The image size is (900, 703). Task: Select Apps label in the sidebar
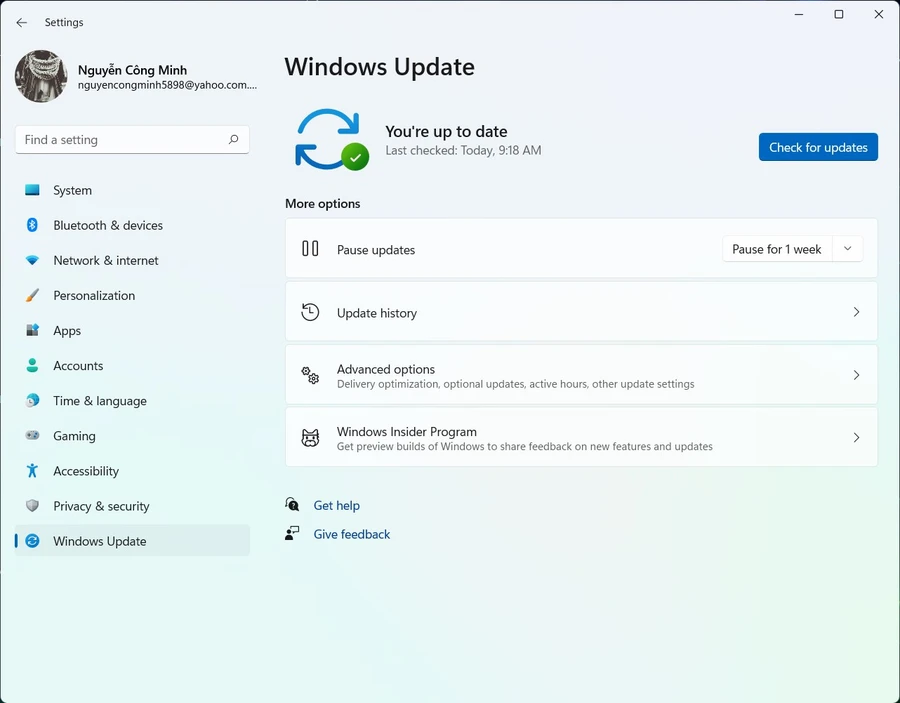pyautogui.click(x=67, y=331)
